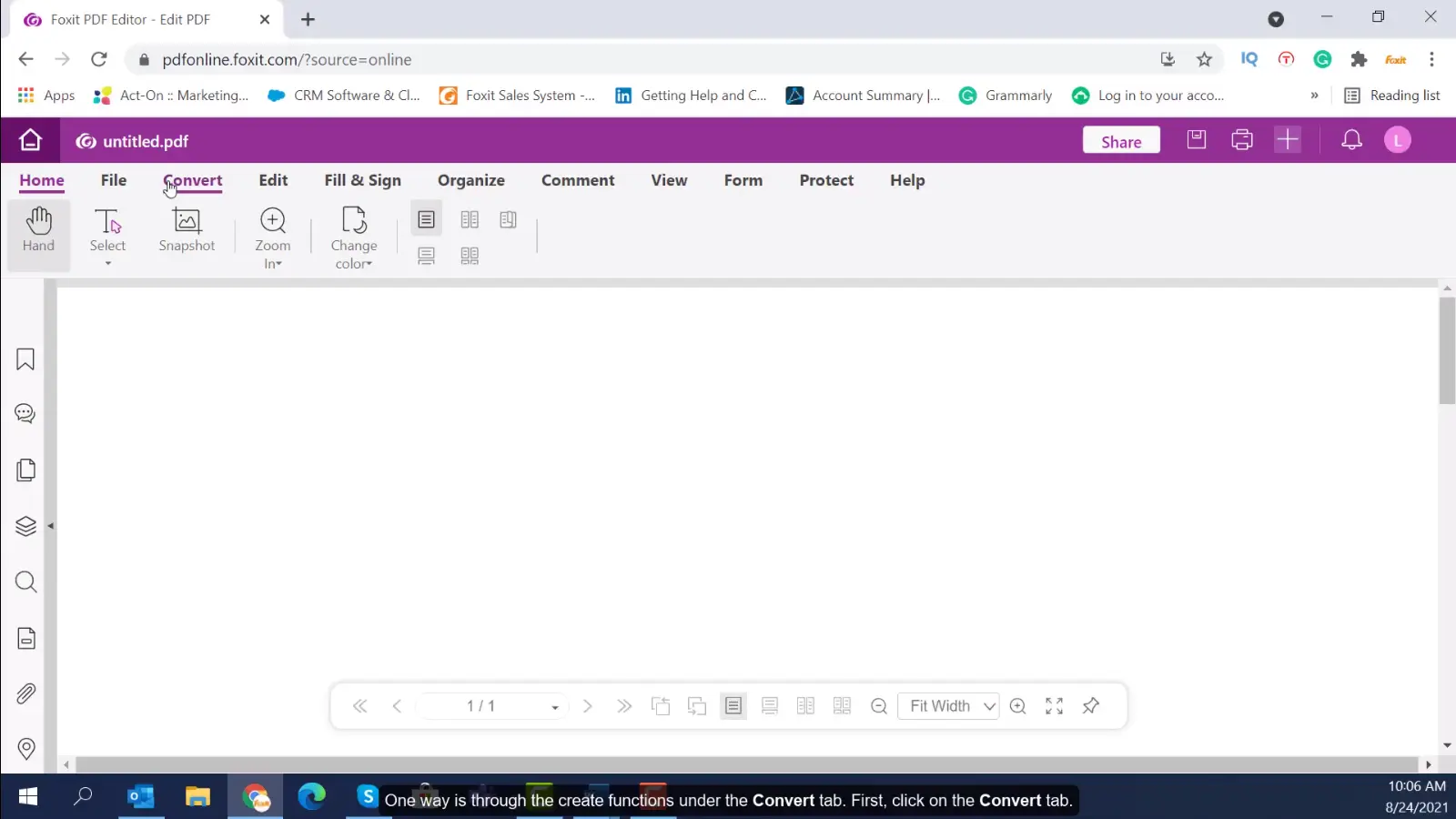Open Grammarly bookmark
The image size is (1456, 819).
point(1006,96)
